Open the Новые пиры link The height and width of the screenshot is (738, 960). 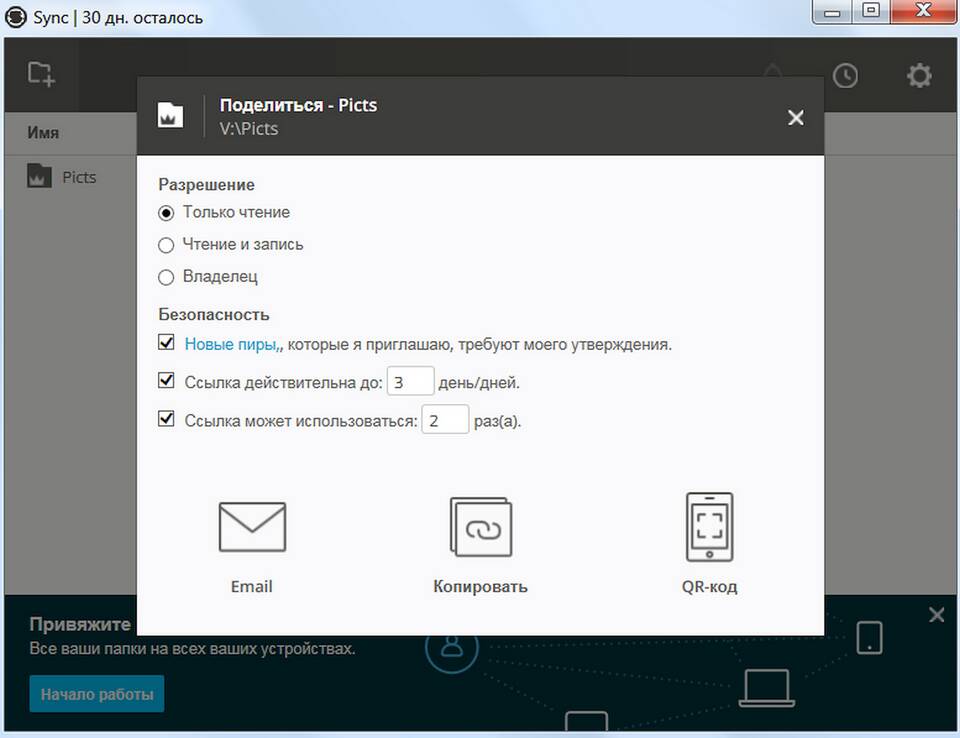(x=232, y=344)
